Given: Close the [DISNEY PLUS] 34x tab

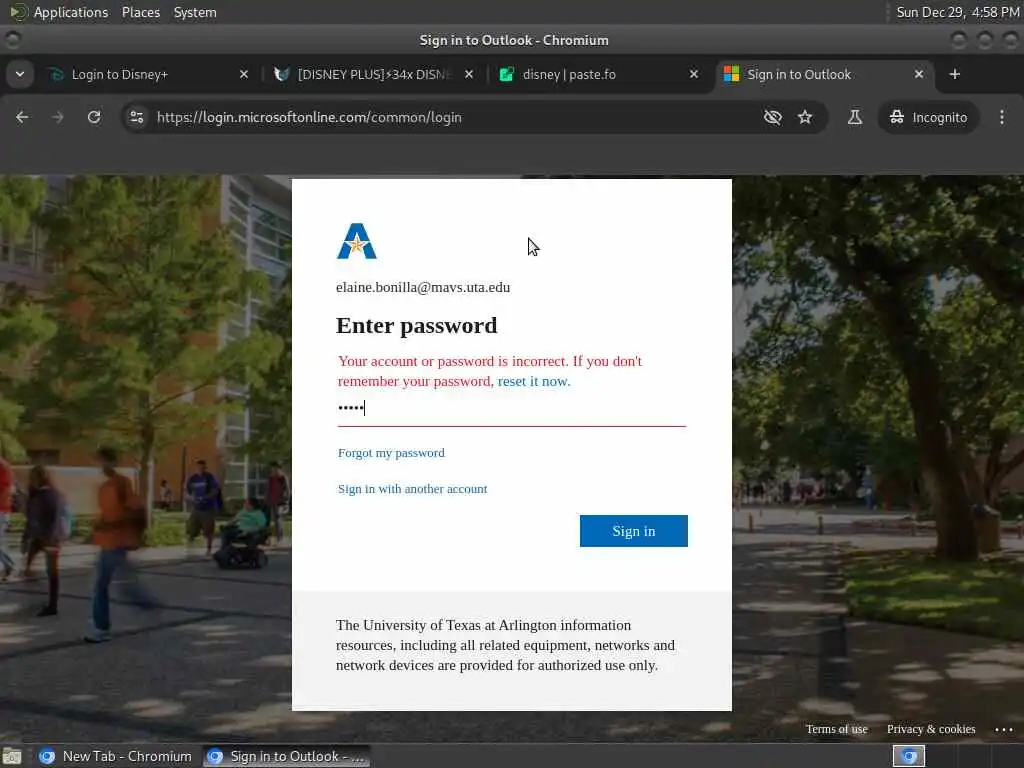Looking at the screenshot, I should 469,74.
